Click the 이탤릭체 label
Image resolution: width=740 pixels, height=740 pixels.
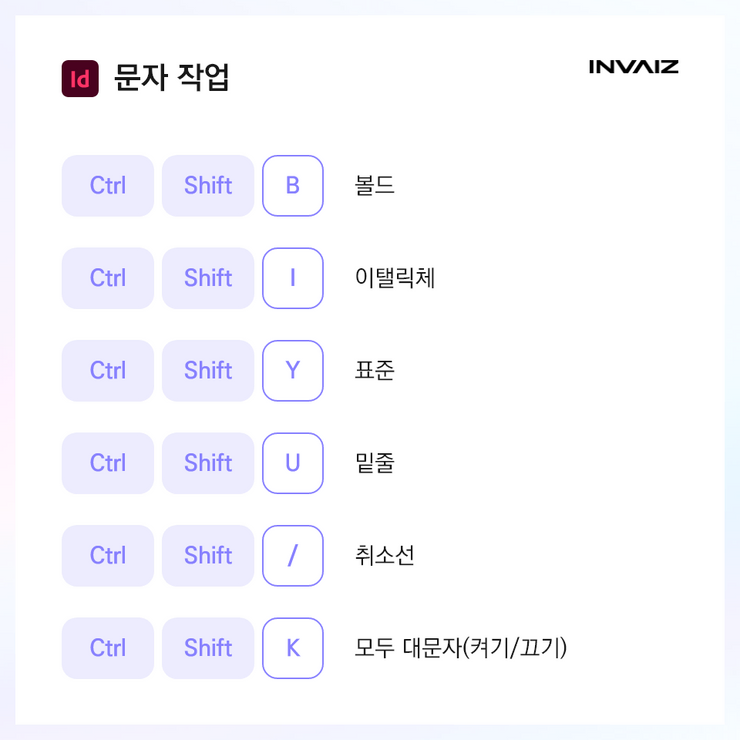pyautogui.click(x=395, y=278)
